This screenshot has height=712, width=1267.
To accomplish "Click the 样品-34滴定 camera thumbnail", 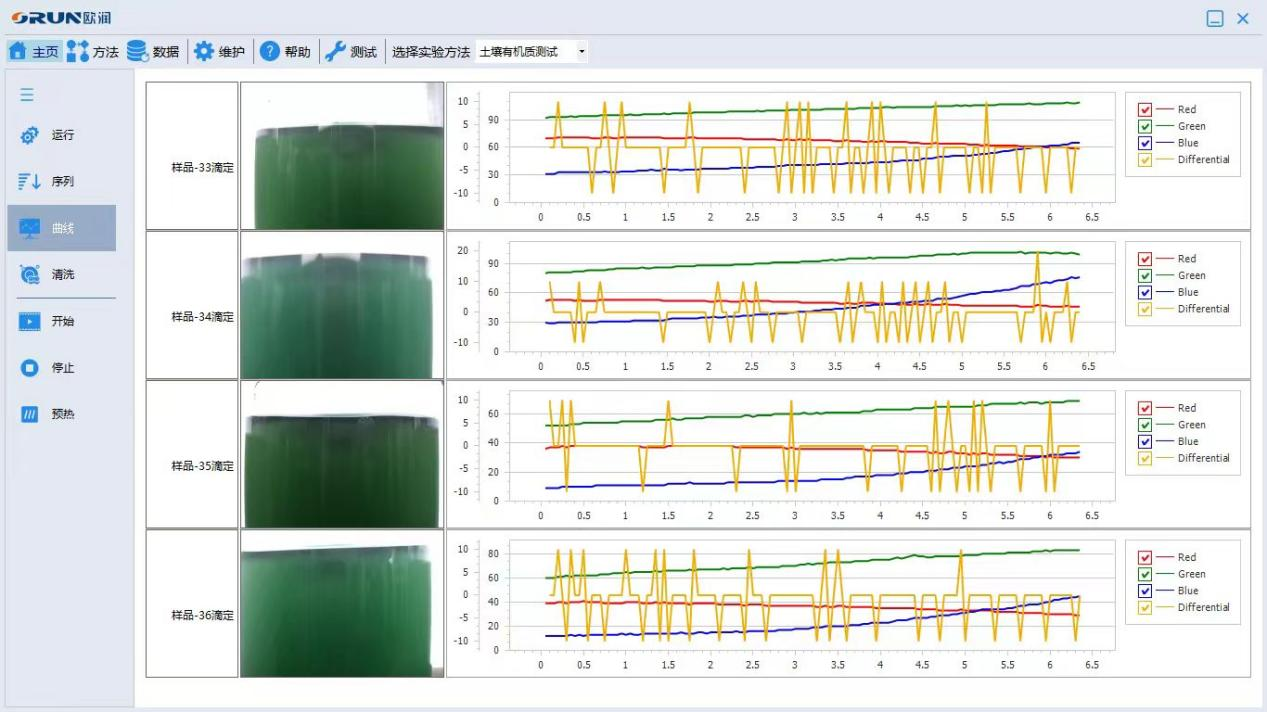I will click(x=342, y=305).
